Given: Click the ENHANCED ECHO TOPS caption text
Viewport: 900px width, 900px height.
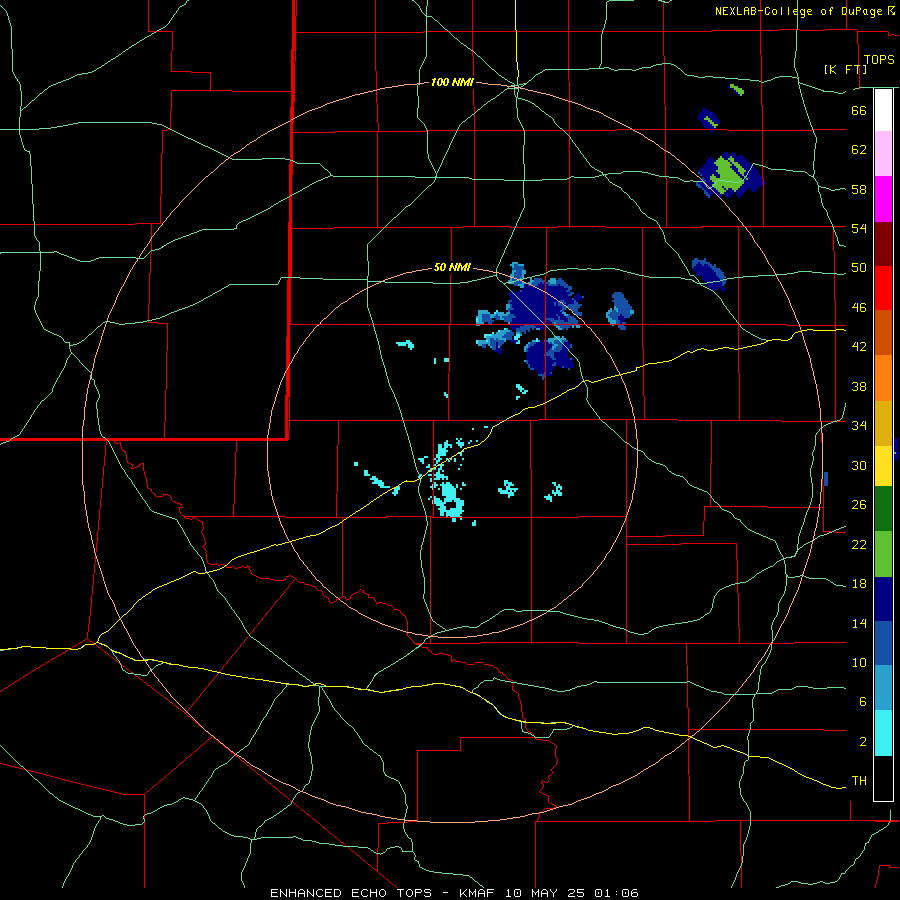Looking at the screenshot, I should tap(351, 893).
